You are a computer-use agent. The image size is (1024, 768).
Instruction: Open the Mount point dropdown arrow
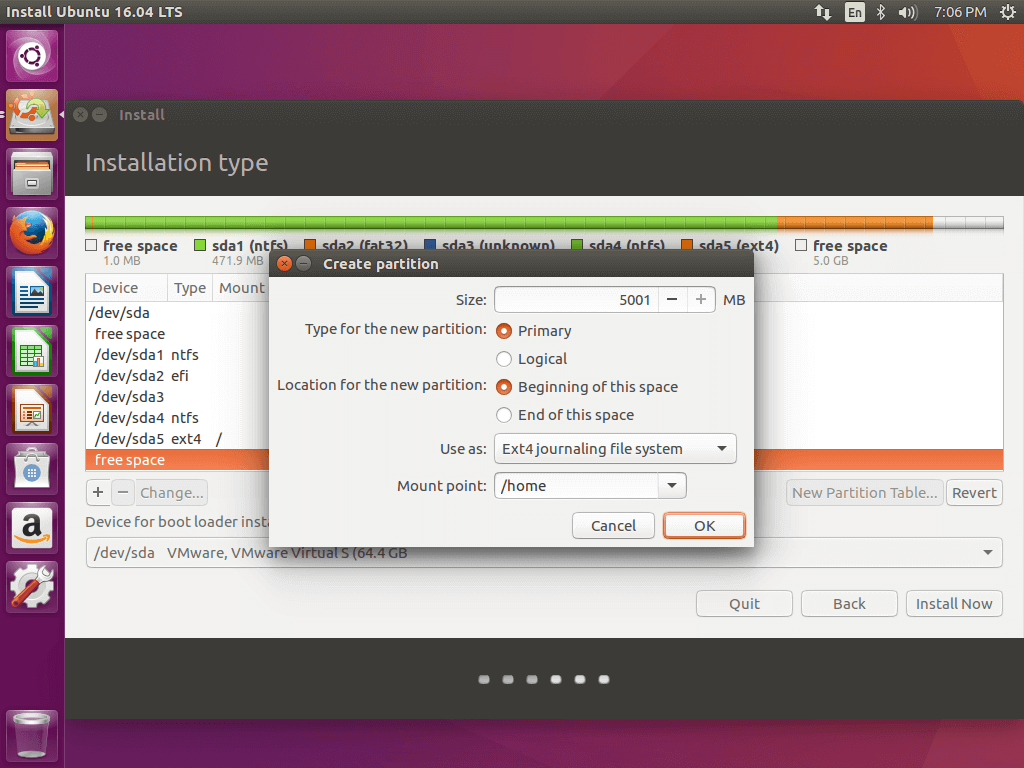point(671,486)
